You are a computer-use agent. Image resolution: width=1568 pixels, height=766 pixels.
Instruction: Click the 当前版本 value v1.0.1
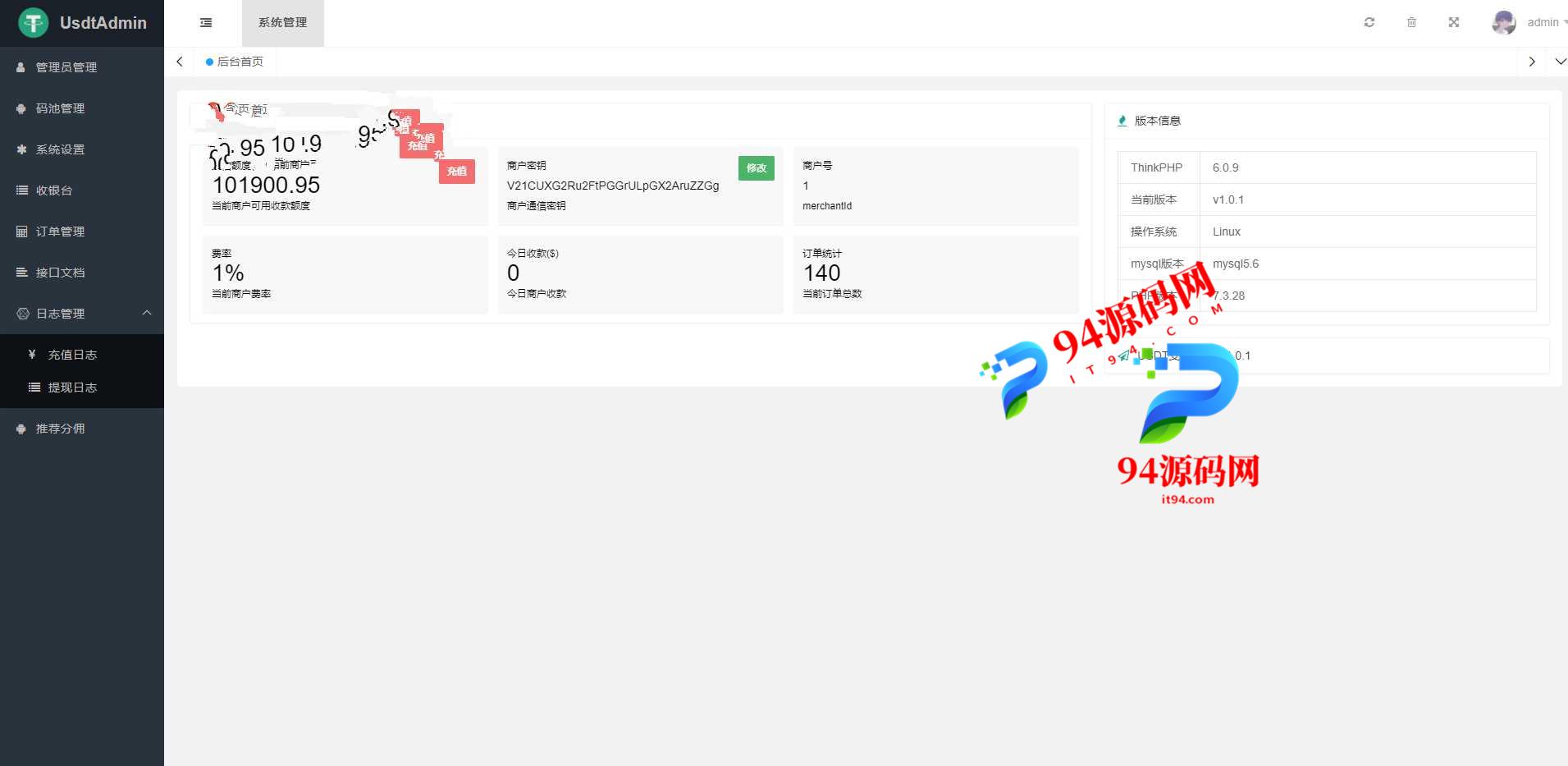[x=1228, y=200]
